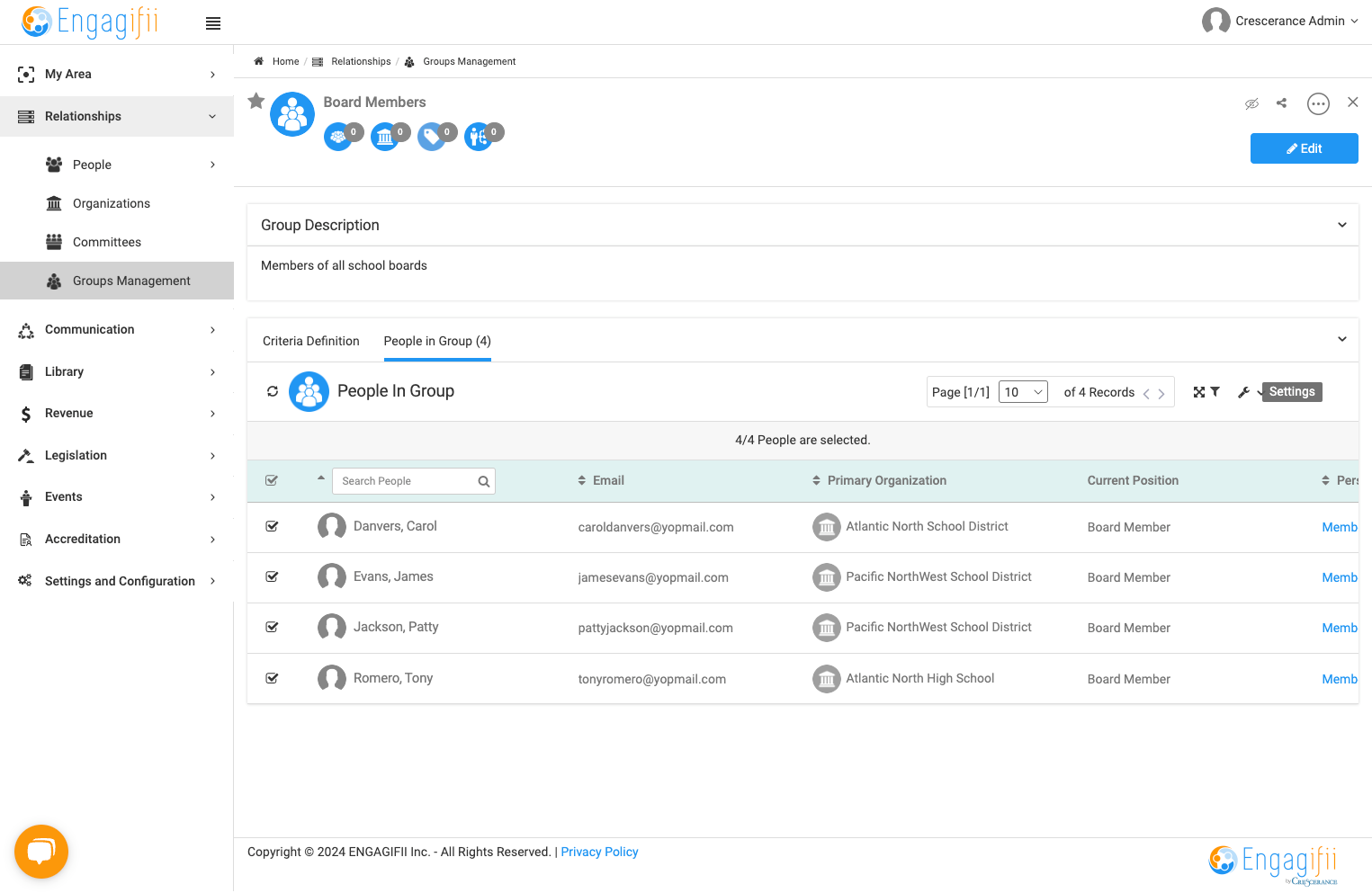Image resolution: width=1372 pixels, height=893 pixels.
Task: Open the chat bubble widget
Action: coord(41,851)
